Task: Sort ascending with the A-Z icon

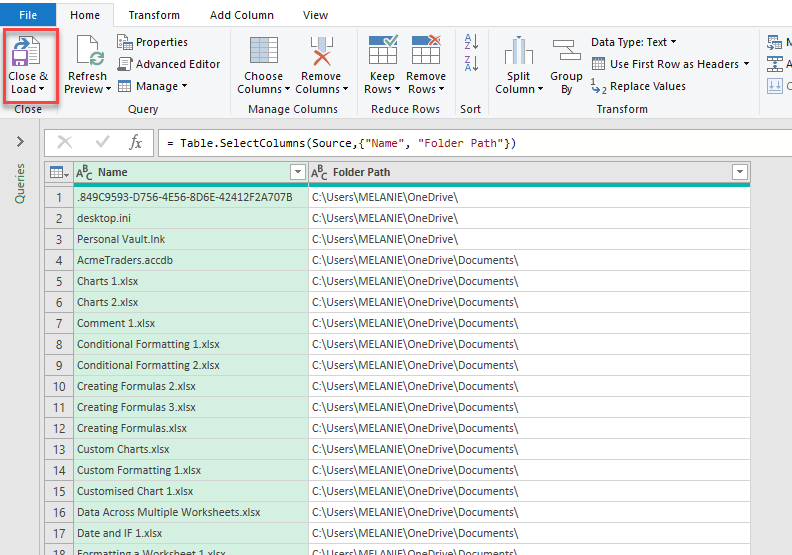Action: (470, 42)
